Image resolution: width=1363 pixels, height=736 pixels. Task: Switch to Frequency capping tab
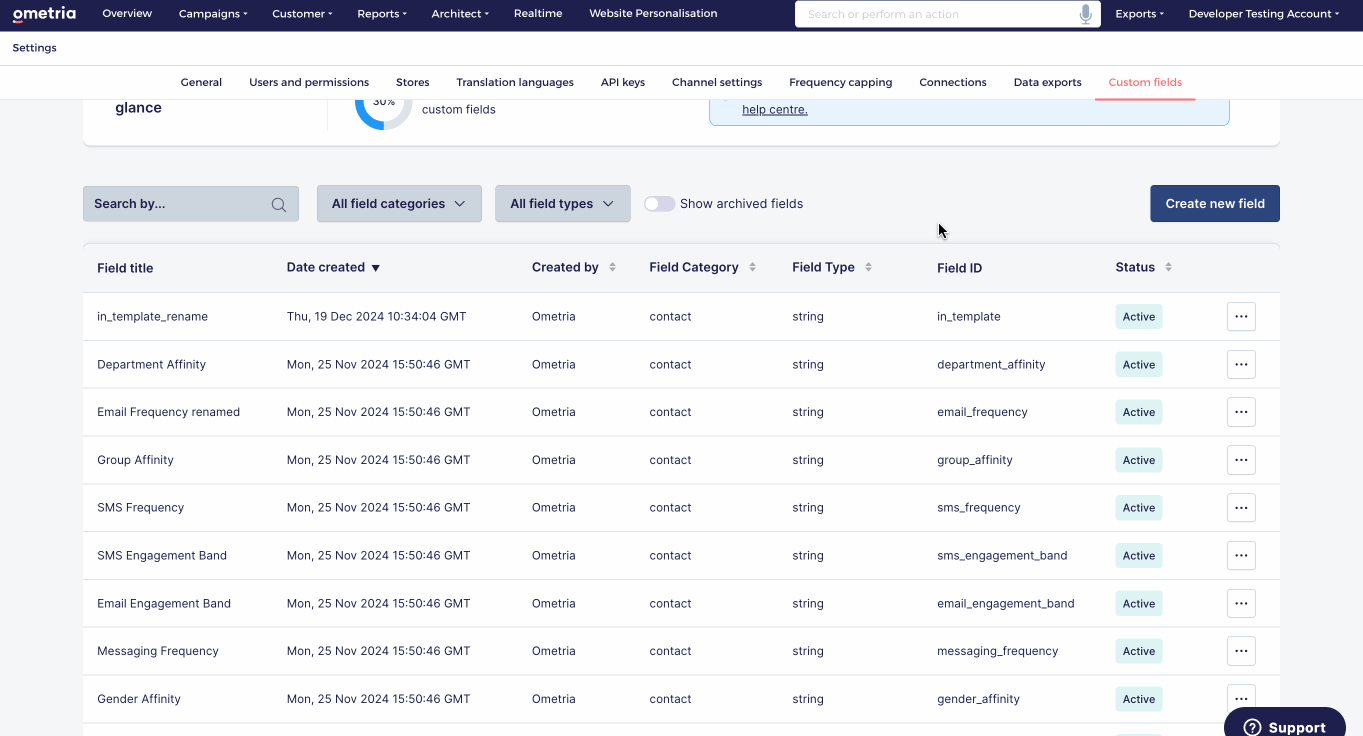point(841,82)
